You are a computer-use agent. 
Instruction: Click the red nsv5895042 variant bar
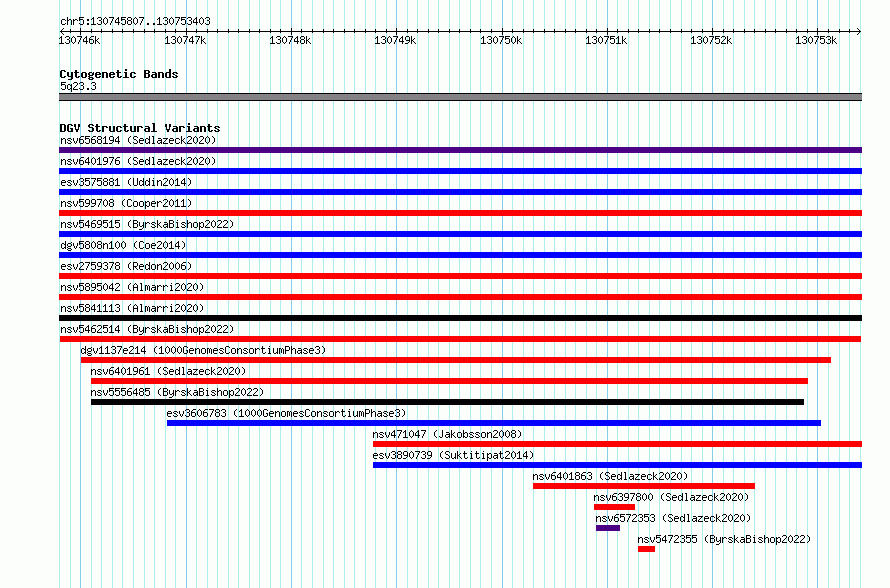click(x=460, y=297)
